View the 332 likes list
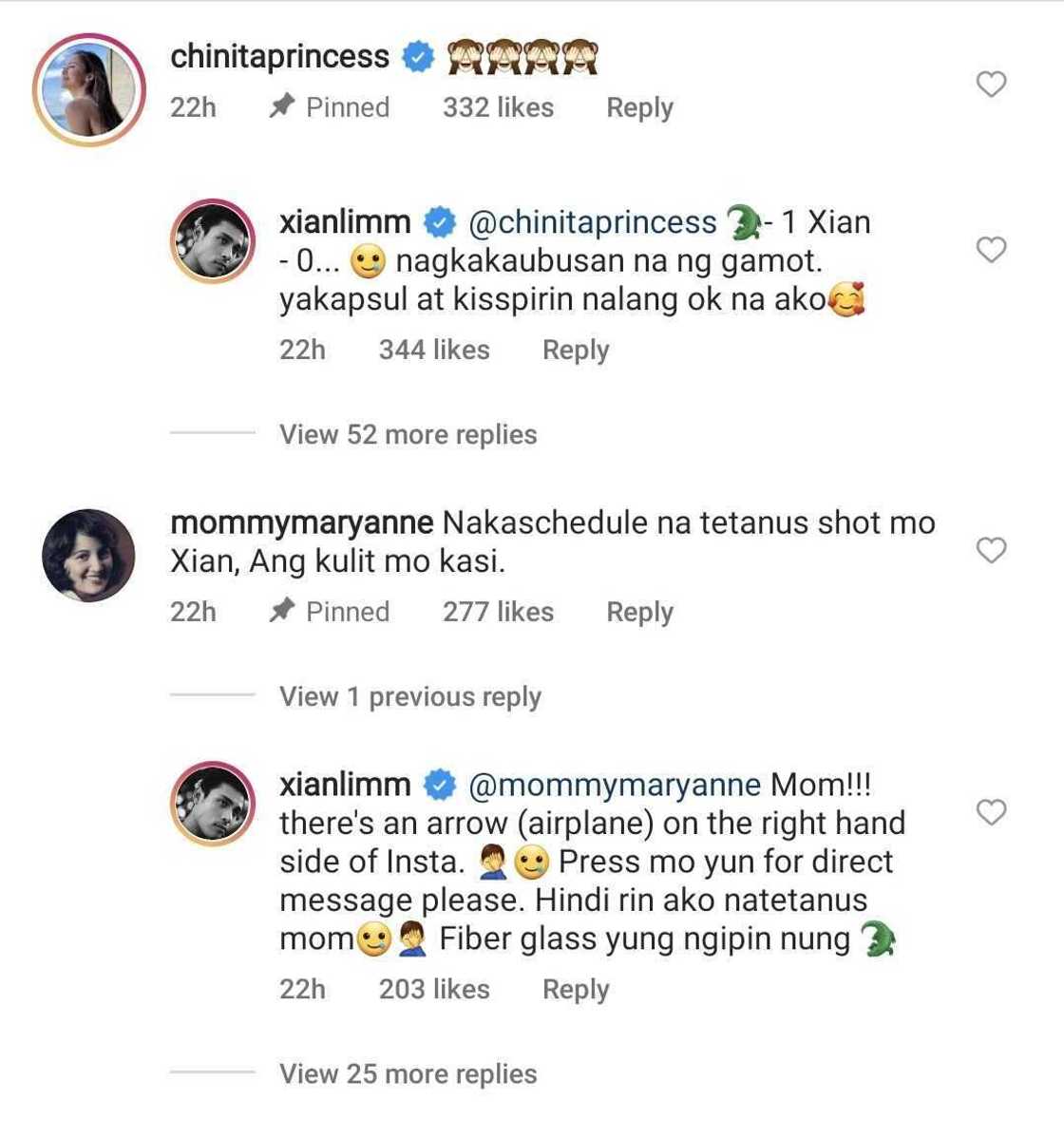Image resolution: width=1064 pixels, height=1138 pixels. 498,107
